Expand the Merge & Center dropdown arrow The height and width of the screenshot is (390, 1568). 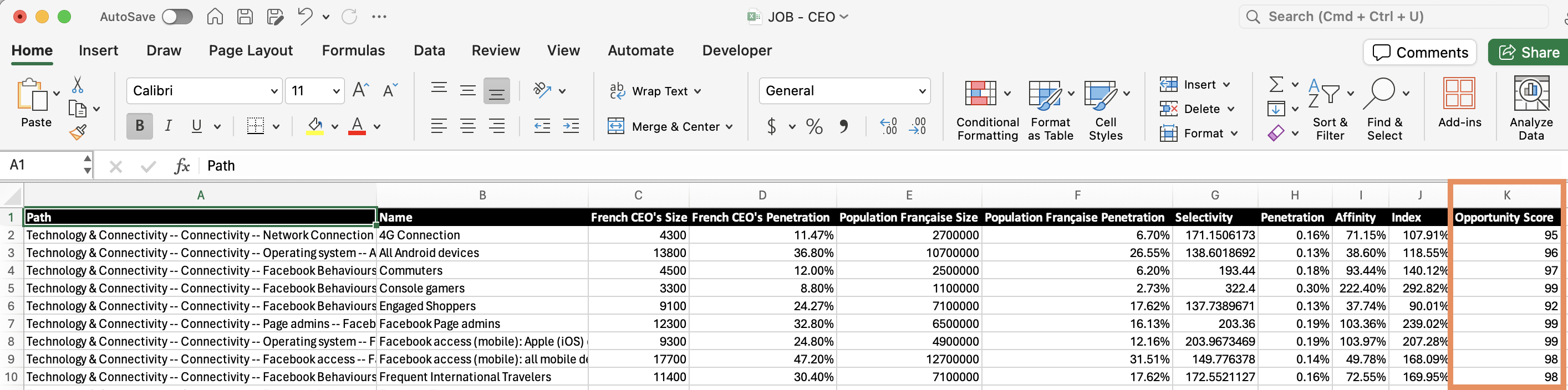coord(729,126)
